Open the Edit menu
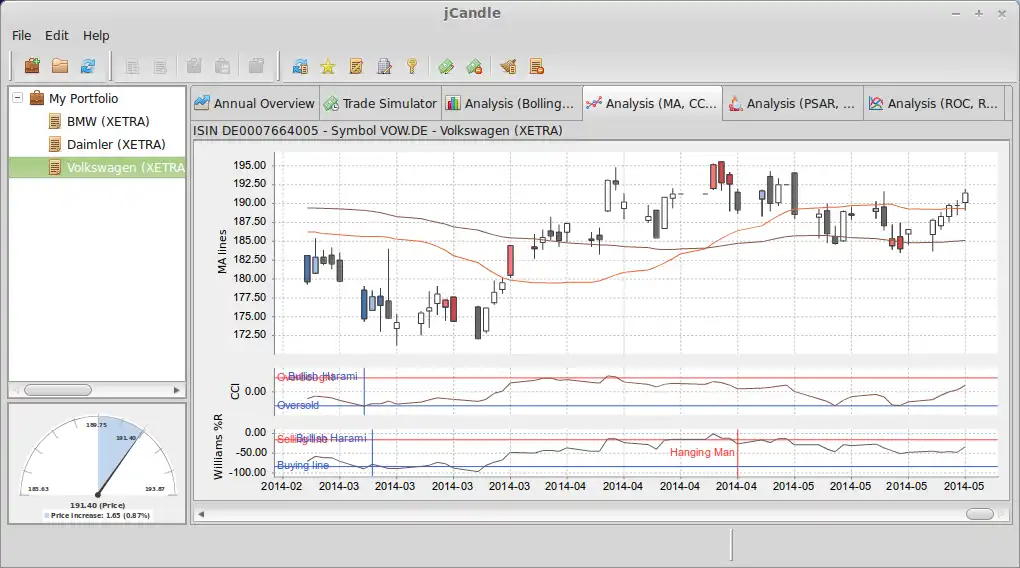This screenshot has width=1020, height=568. coord(57,36)
